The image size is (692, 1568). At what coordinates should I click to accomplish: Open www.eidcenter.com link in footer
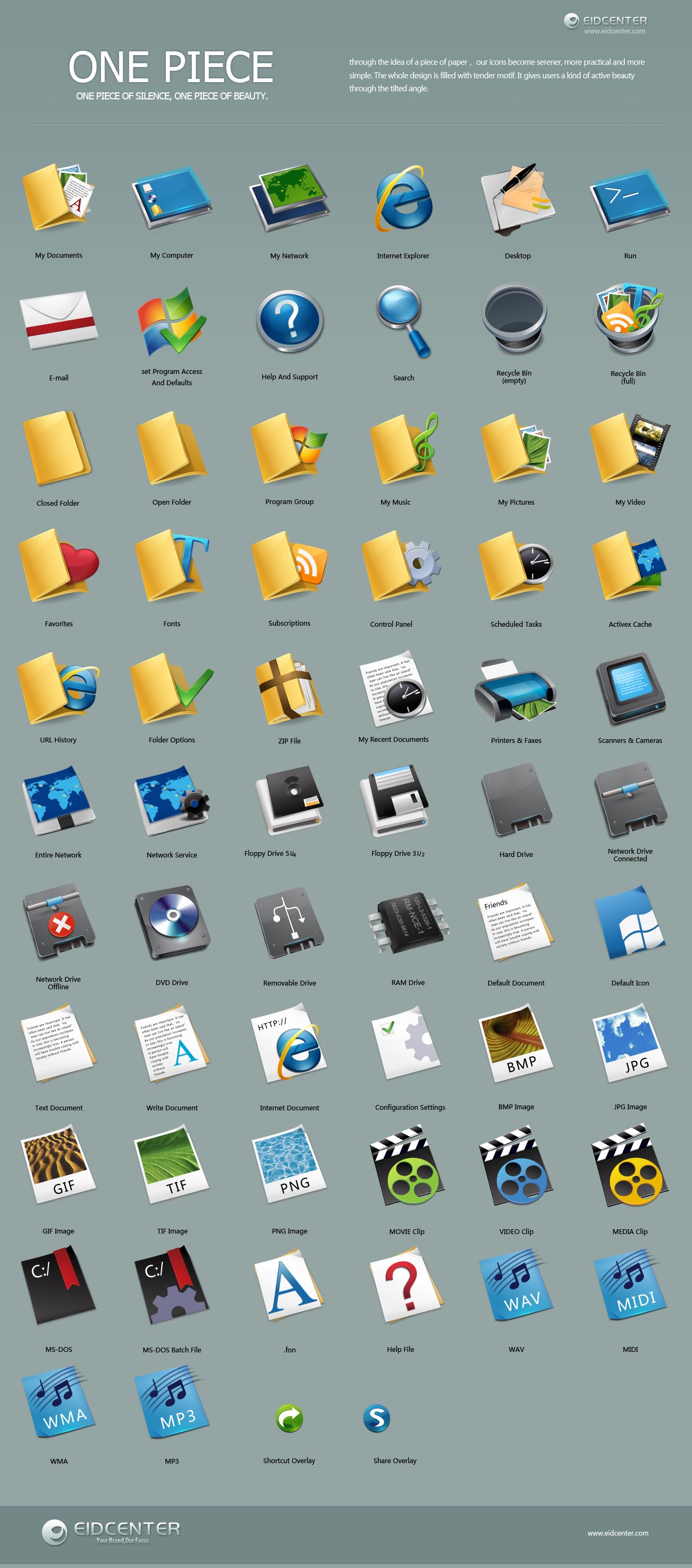[618, 1533]
